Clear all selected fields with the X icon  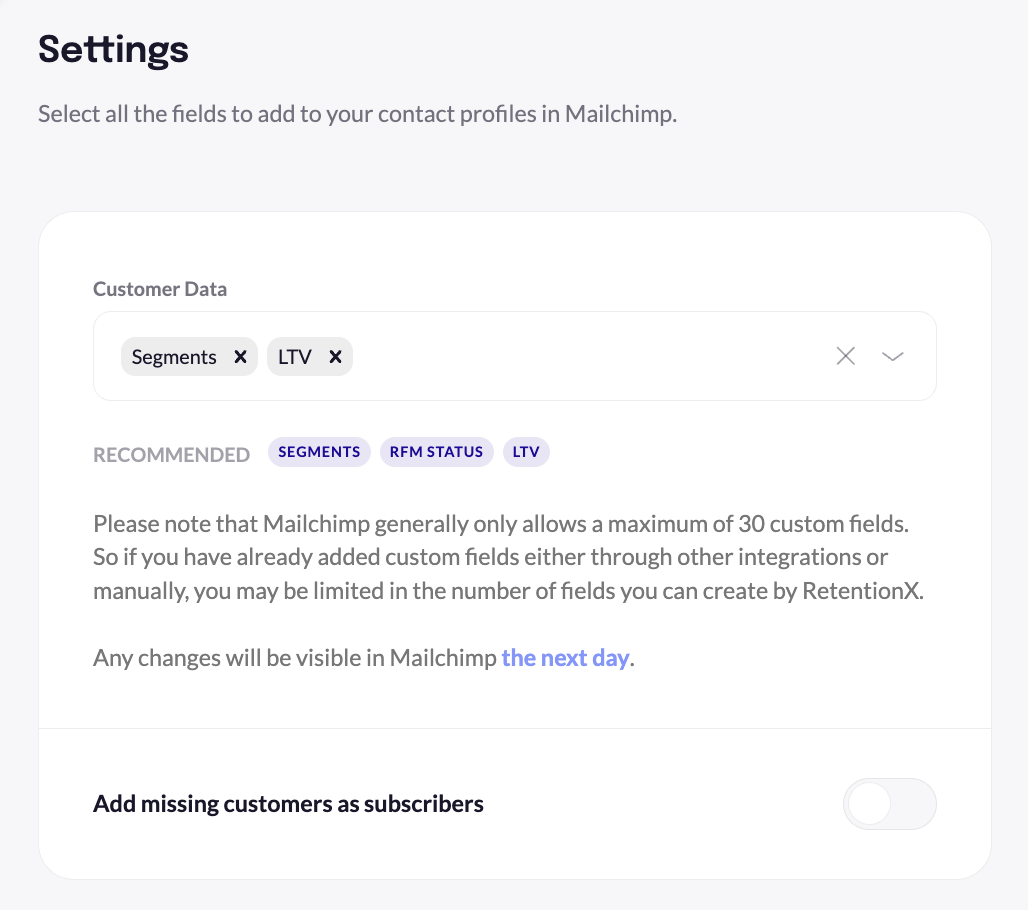(x=845, y=355)
